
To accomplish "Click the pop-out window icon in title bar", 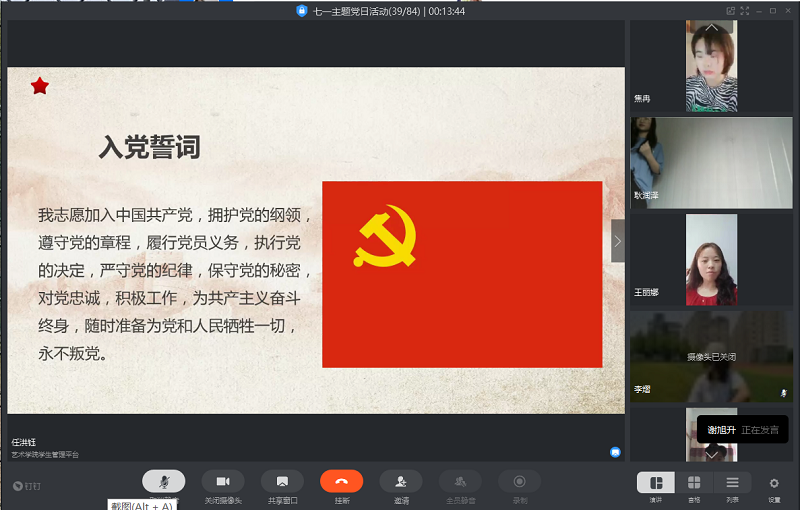I will [731, 11].
